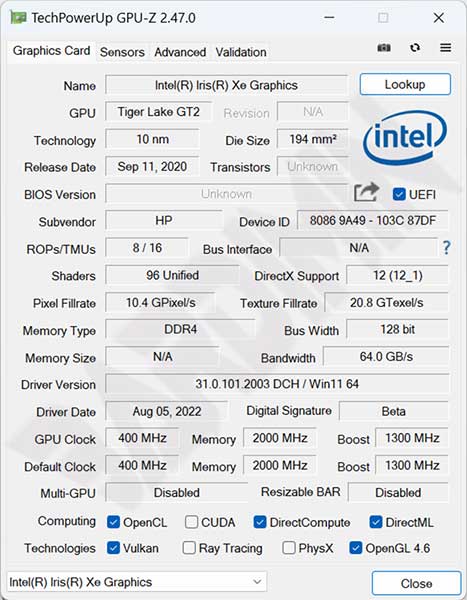467x600 pixels.
Task: Go to the Validation tab
Action: 241,52
